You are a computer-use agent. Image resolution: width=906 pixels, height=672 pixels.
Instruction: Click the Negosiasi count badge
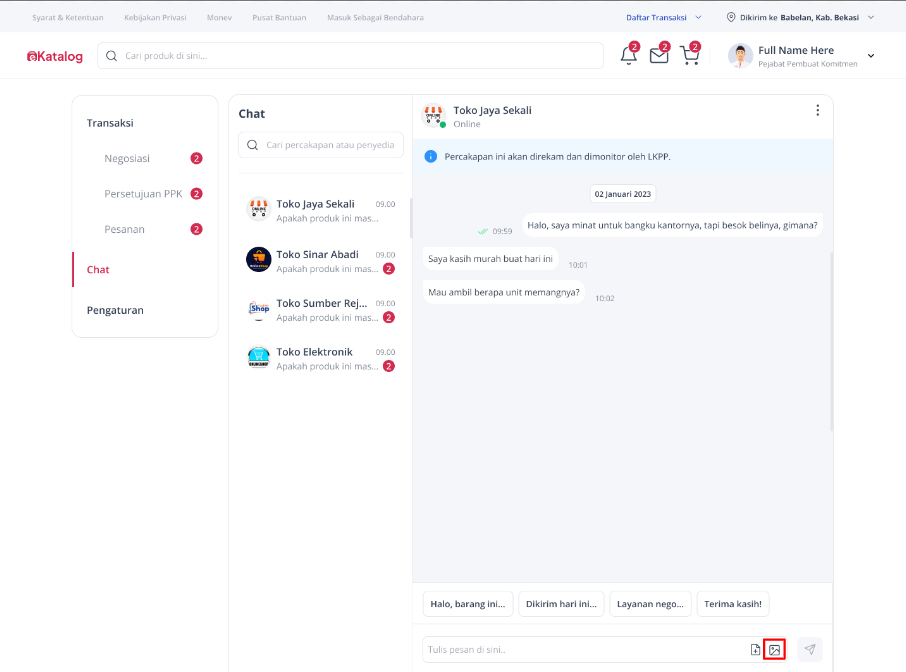tap(196, 158)
